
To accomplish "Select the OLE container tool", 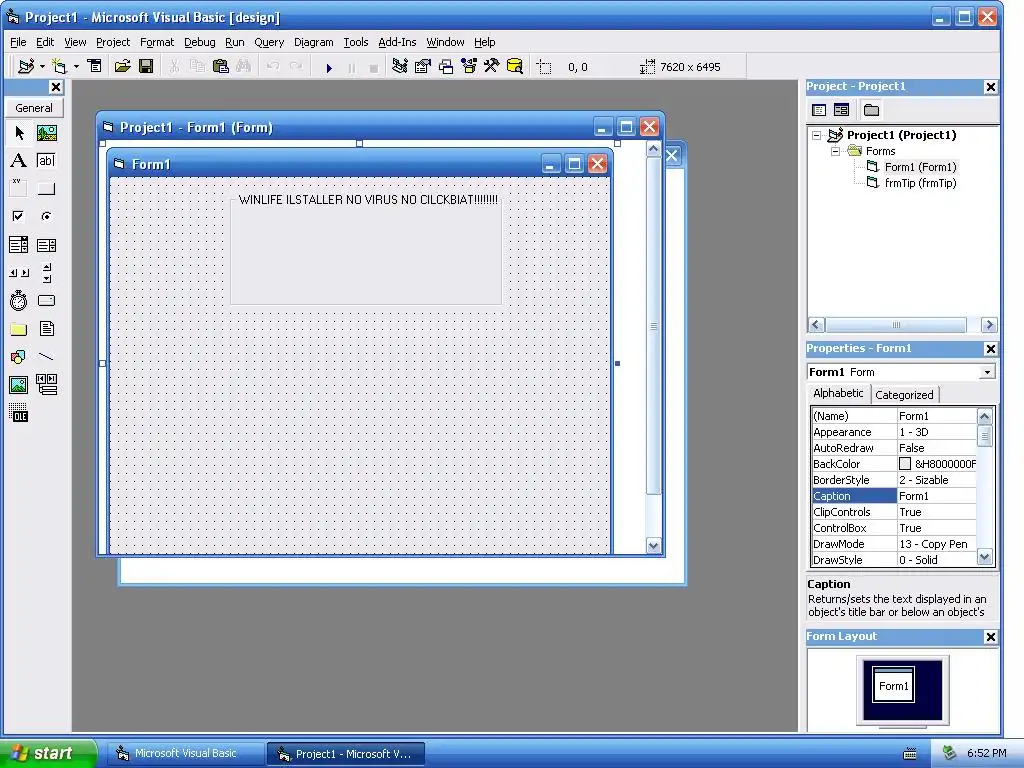I will [19, 413].
